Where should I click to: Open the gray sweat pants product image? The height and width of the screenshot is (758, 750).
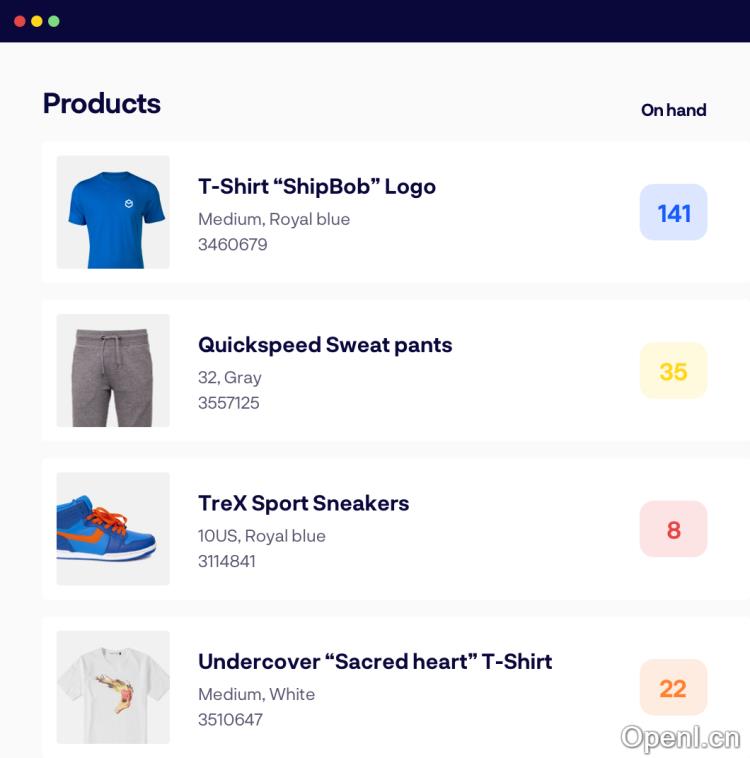(113, 371)
